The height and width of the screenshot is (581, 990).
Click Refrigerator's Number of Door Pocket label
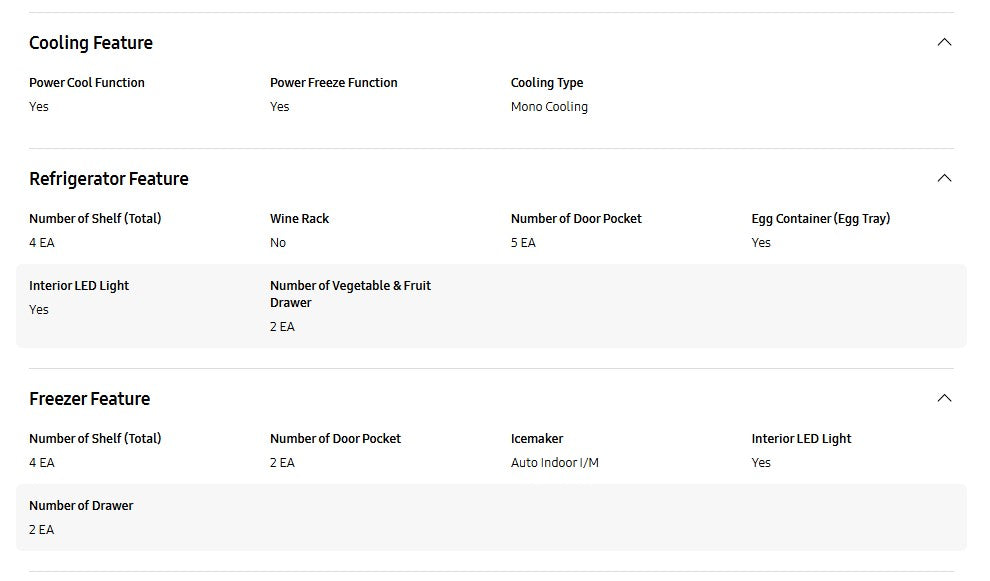pyautogui.click(x=576, y=219)
